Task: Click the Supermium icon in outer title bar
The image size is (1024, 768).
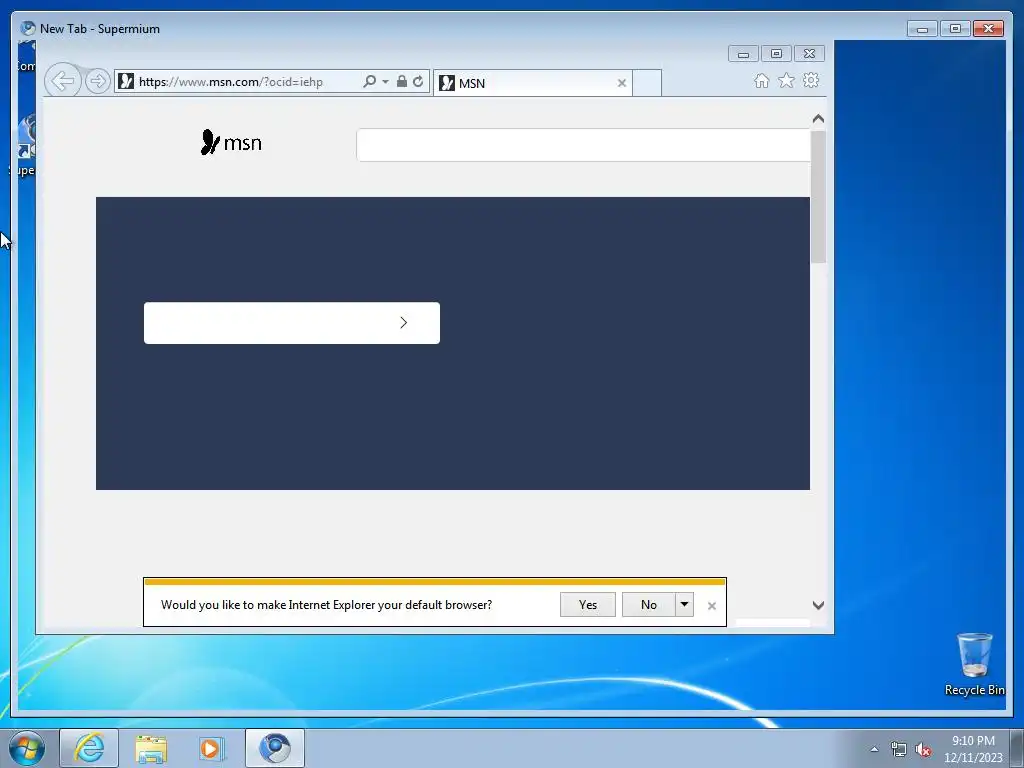Action: point(27,28)
